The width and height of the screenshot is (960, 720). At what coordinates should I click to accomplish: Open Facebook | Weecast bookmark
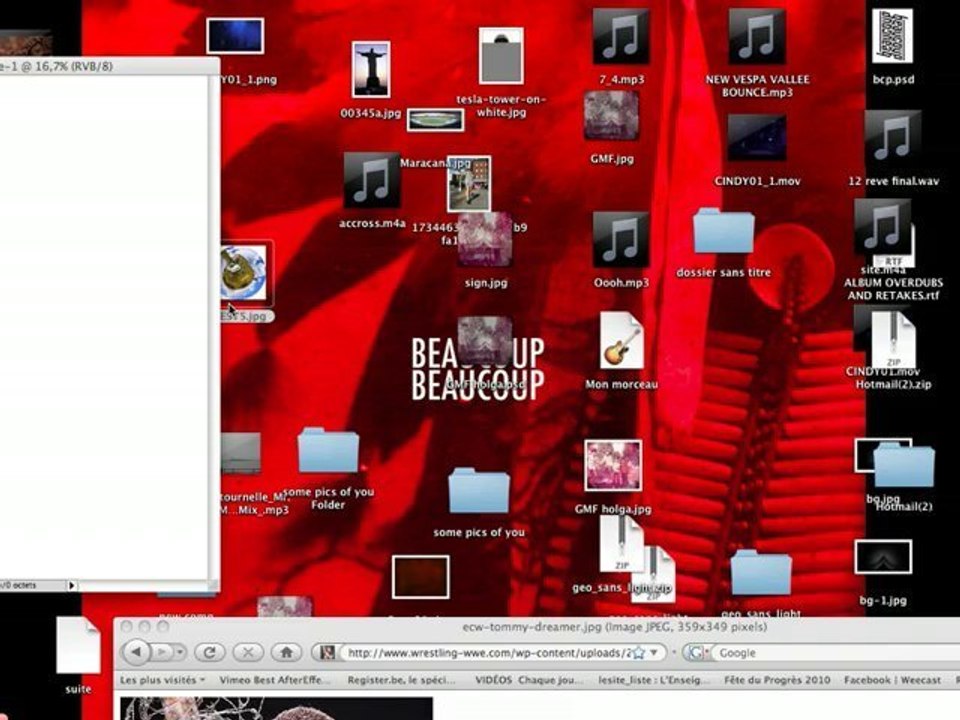(x=892, y=680)
